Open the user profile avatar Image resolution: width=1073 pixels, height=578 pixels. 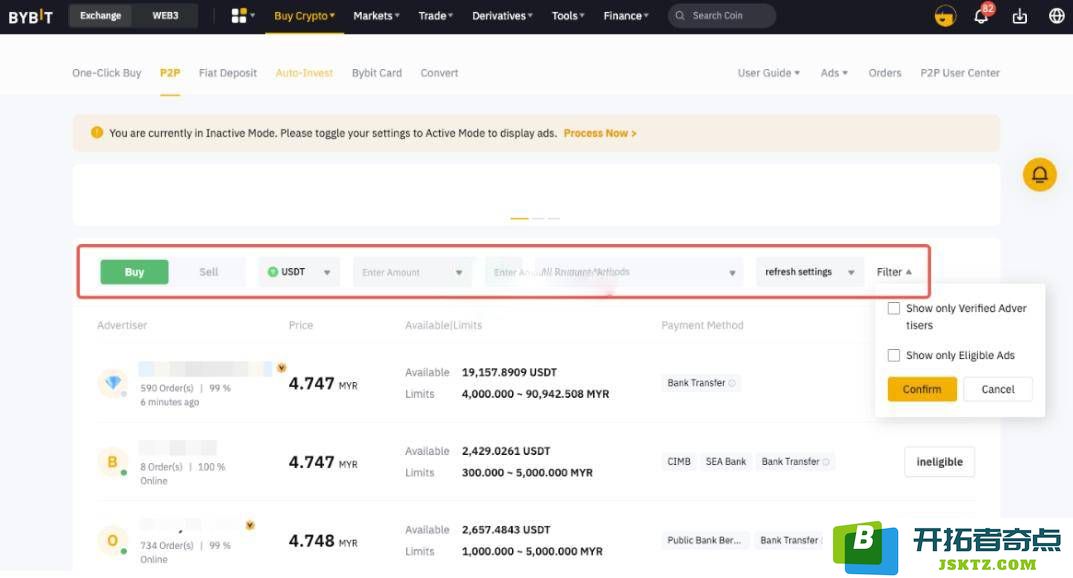coord(945,16)
